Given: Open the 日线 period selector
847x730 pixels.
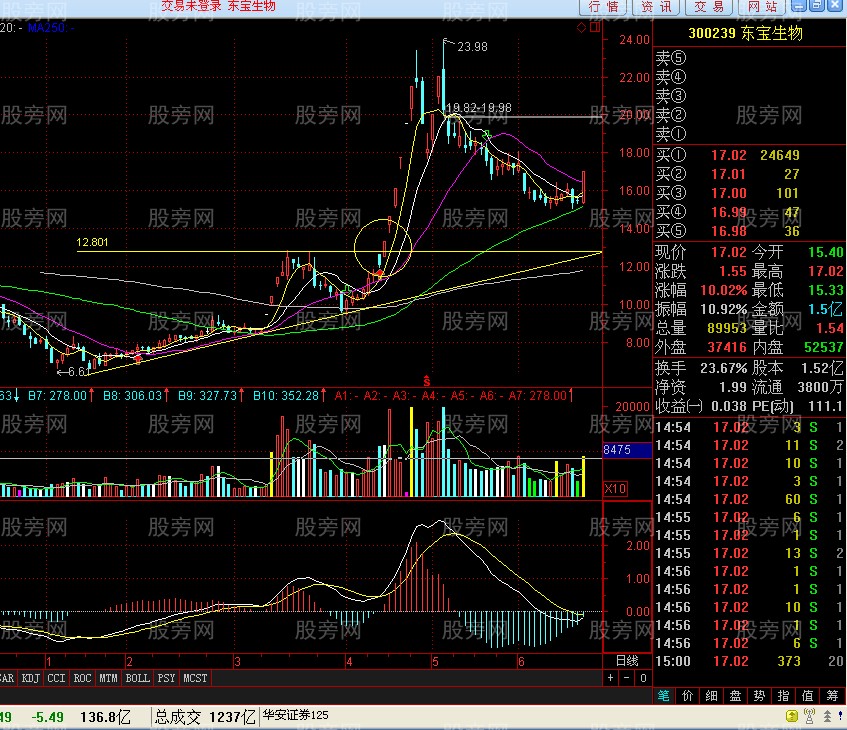Looking at the screenshot, I should pos(626,661).
